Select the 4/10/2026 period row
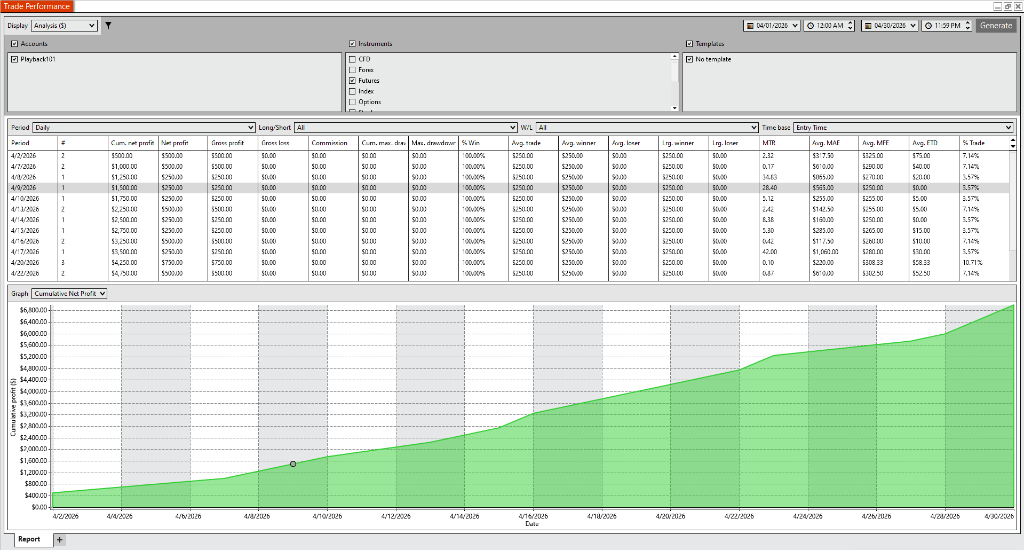The height and width of the screenshot is (550, 1024). [509, 199]
